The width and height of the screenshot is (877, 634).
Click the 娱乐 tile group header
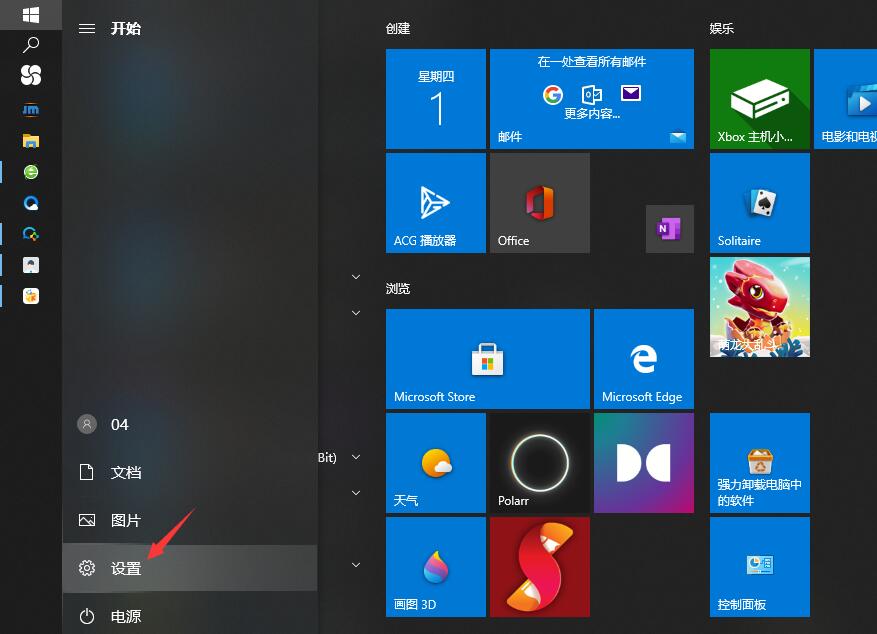click(x=722, y=29)
